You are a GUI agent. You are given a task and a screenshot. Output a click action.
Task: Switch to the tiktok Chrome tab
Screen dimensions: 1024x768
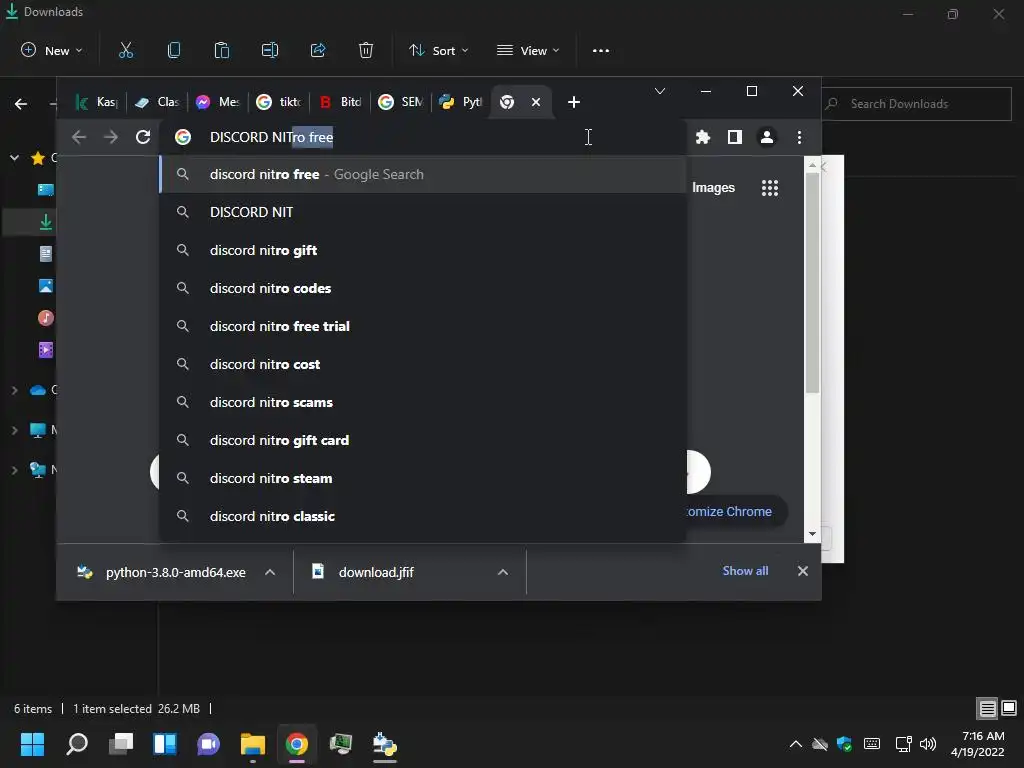click(279, 102)
